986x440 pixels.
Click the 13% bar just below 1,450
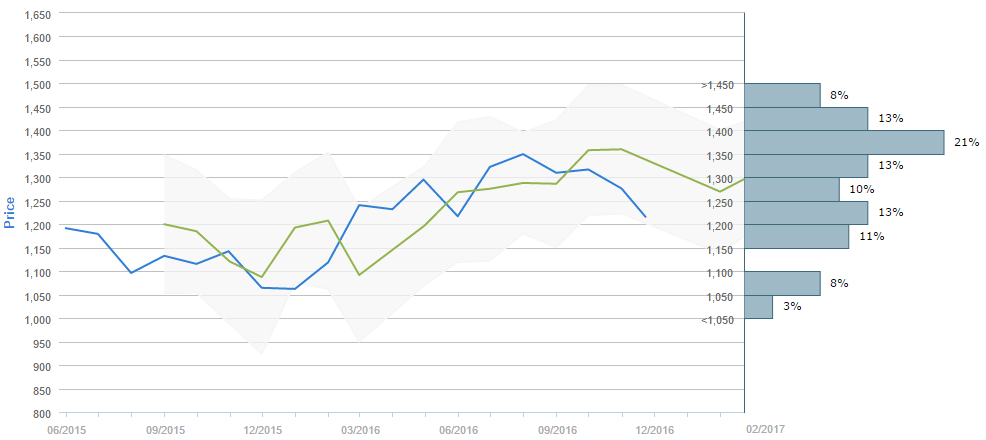[806, 119]
